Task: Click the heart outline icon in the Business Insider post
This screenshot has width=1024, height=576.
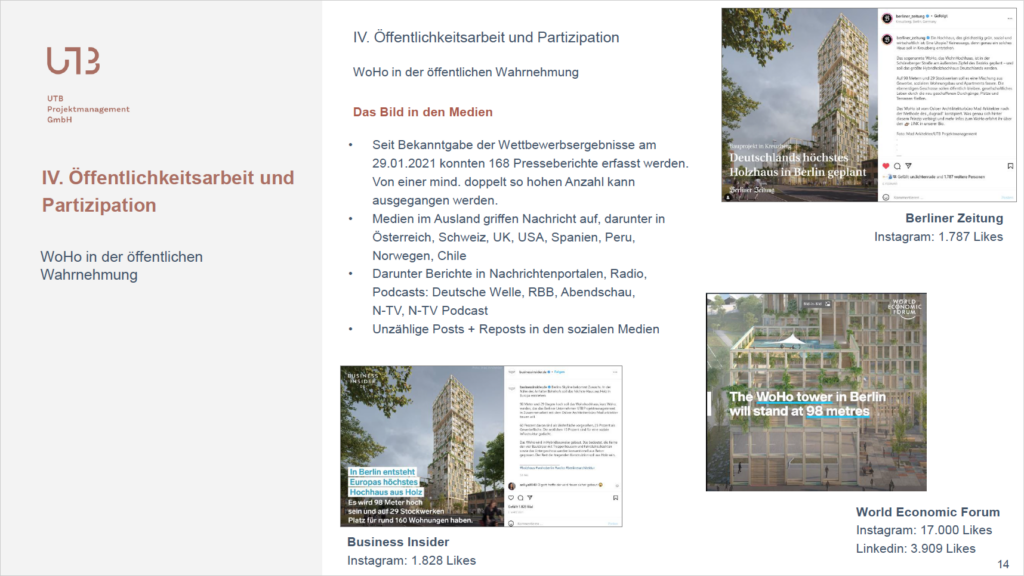Action: point(511,498)
